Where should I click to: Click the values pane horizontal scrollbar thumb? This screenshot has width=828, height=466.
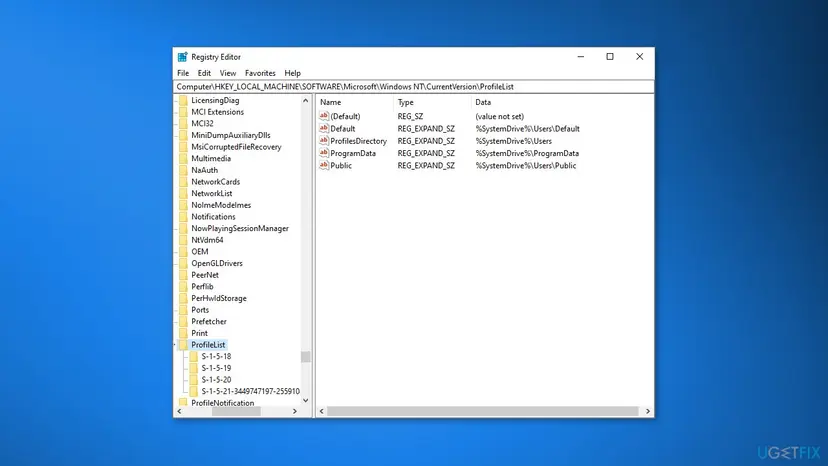coord(483,411)
